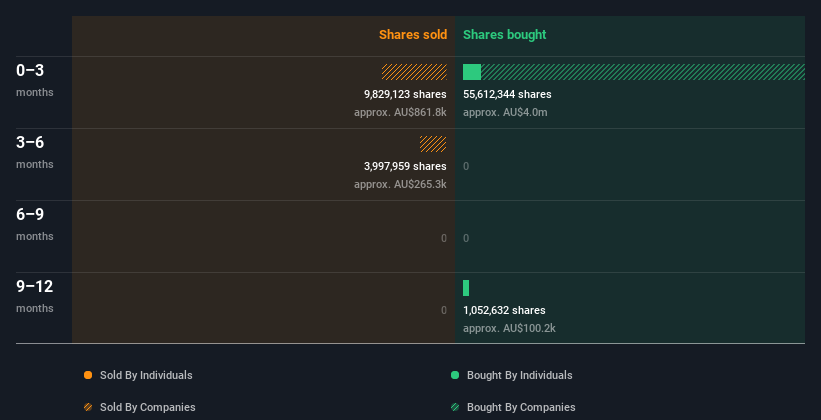Click the orange 'Sold By Individuals' legend dot

pos(88,375)
